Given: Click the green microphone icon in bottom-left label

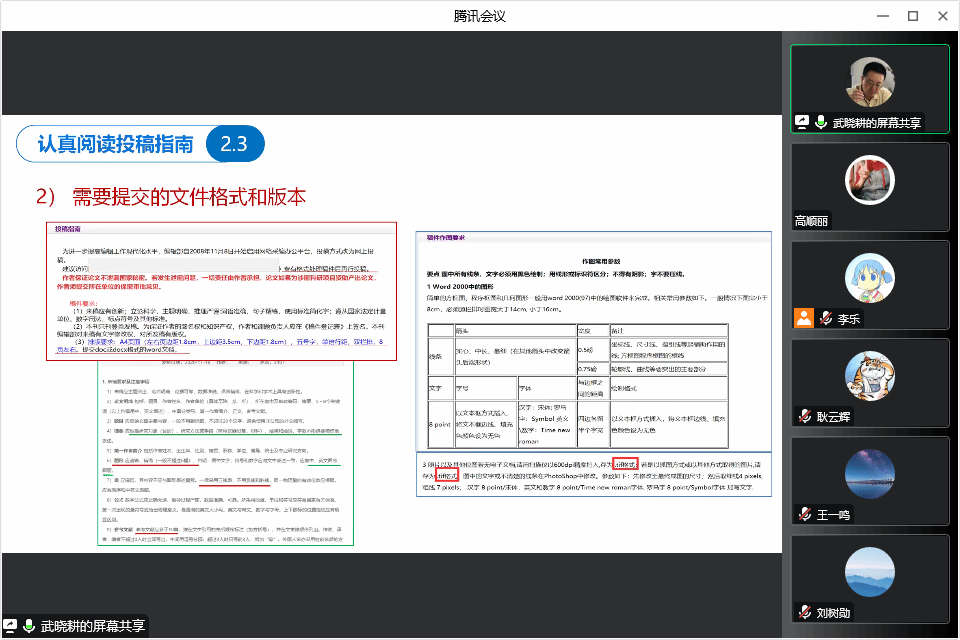Looking at the screenshot, I should click(29, 627).
